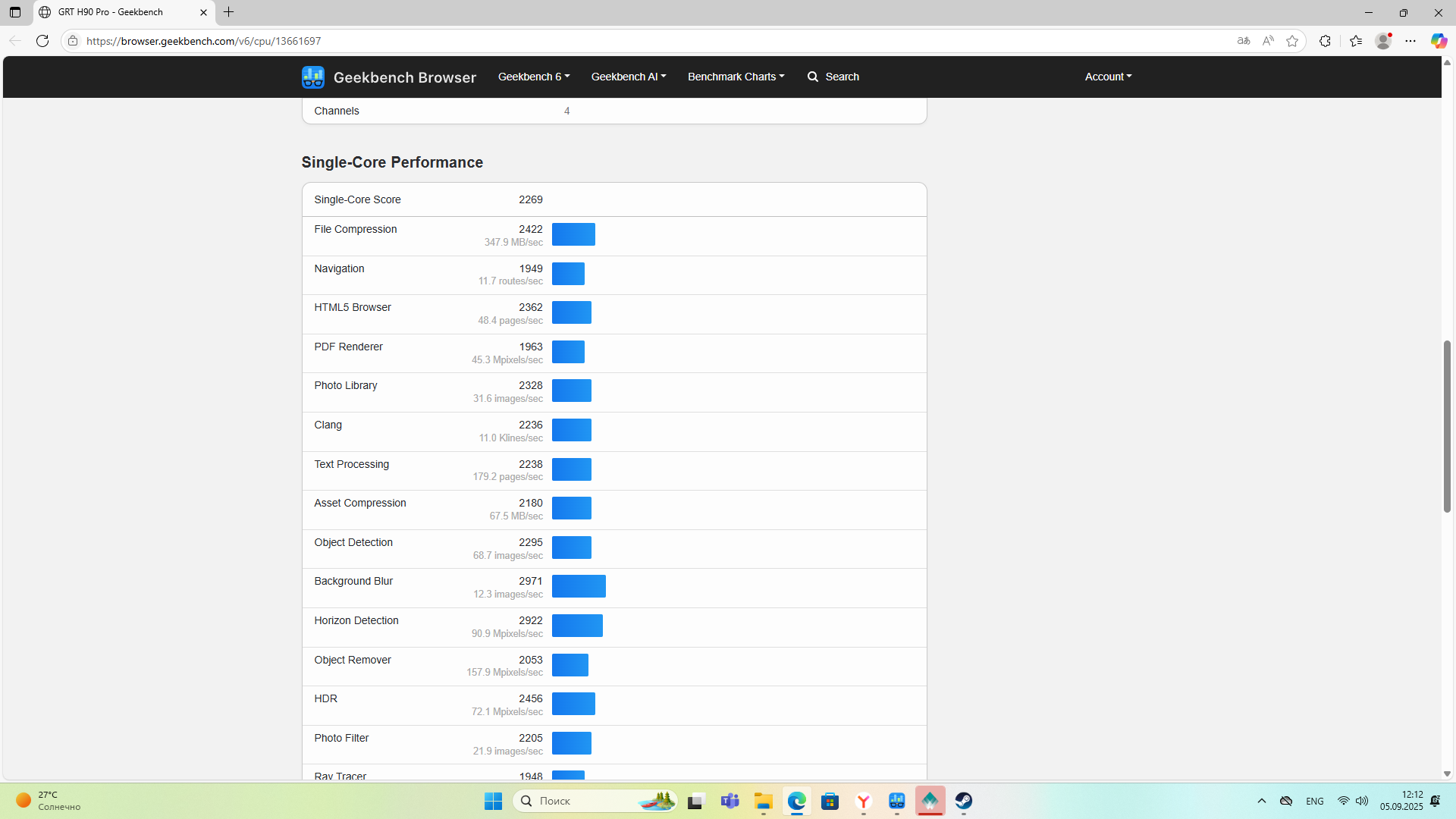Open the Favorites list icon
Image resolution: width=1456 pixels, height=819 pixels.
click(x=1356, y=41)
